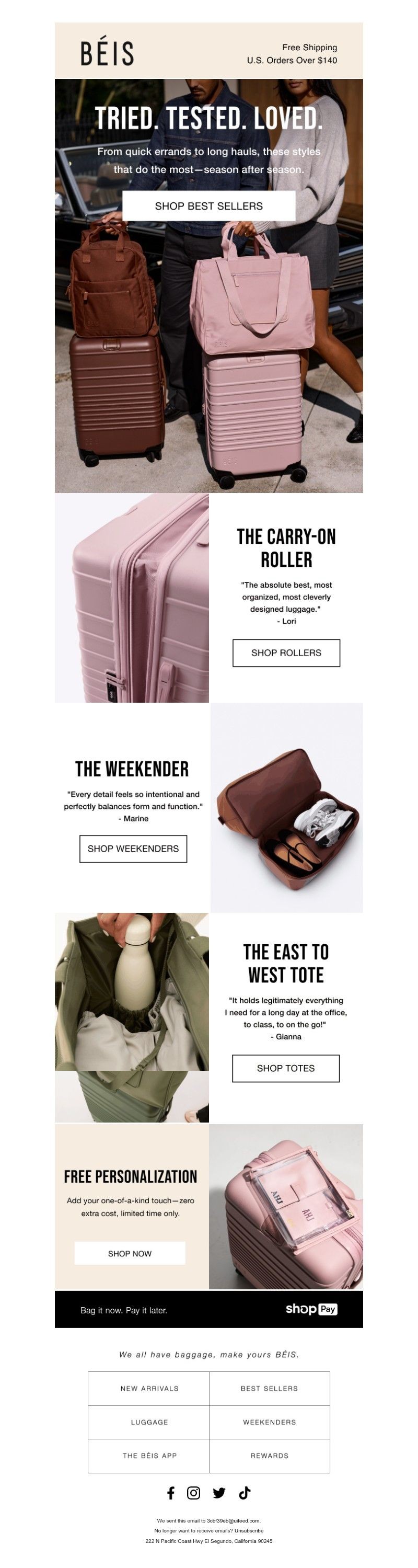Image resolution: width=418 pixels, height=1568 pixels.
Task: Open the New Arrivals footer link
Action: click(149, 1389)
